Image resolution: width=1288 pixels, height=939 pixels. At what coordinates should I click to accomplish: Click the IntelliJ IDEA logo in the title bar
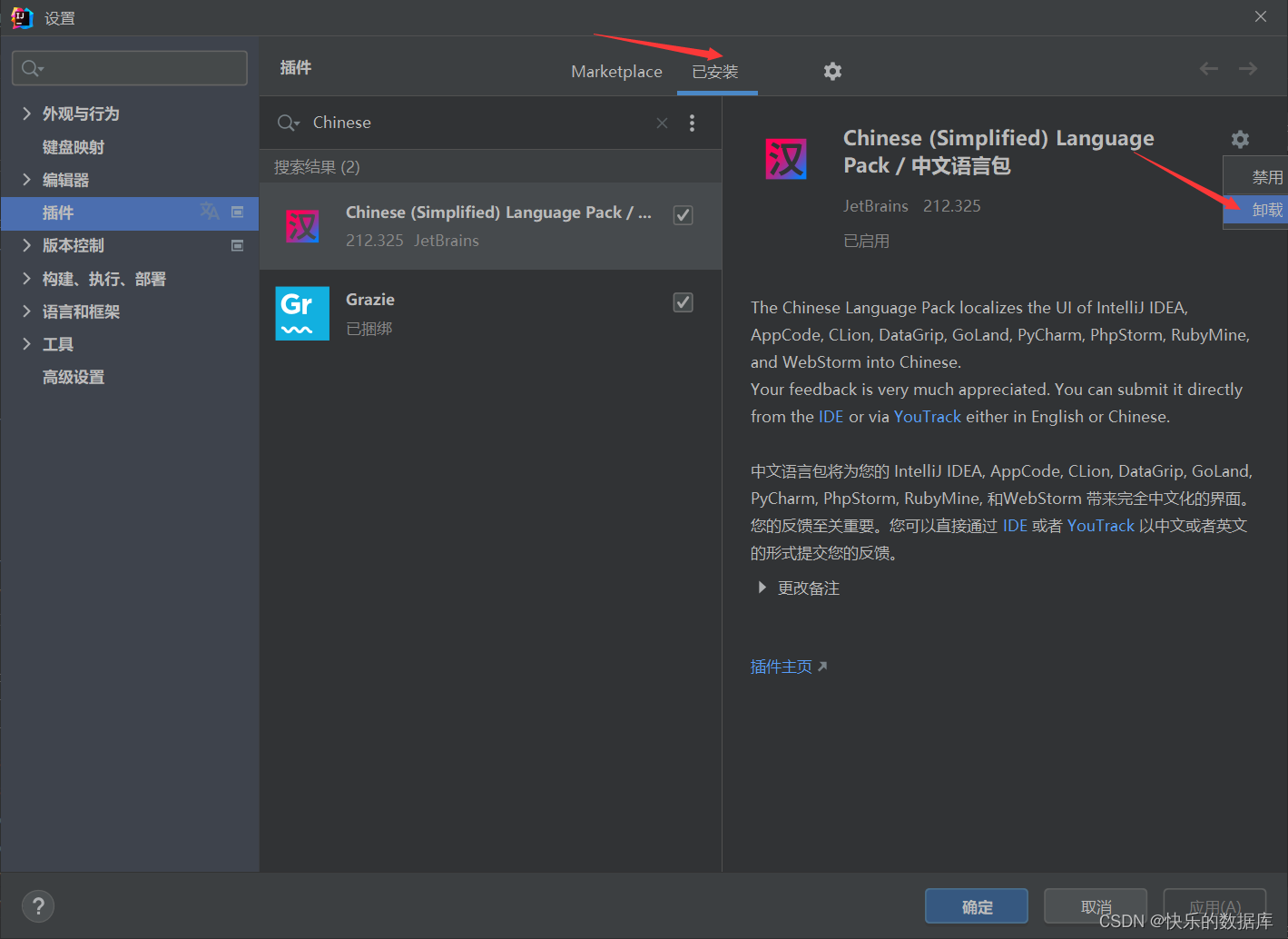22,17
